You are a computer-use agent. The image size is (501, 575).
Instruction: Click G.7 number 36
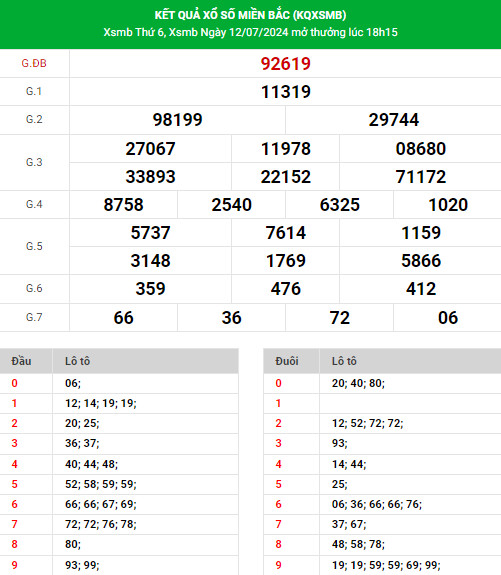coord(231,318)
